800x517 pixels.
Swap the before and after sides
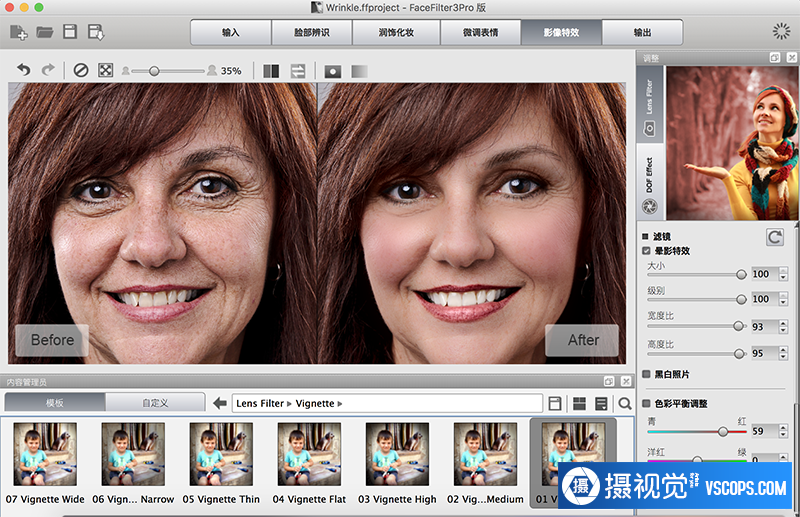[x=298, y=71]
